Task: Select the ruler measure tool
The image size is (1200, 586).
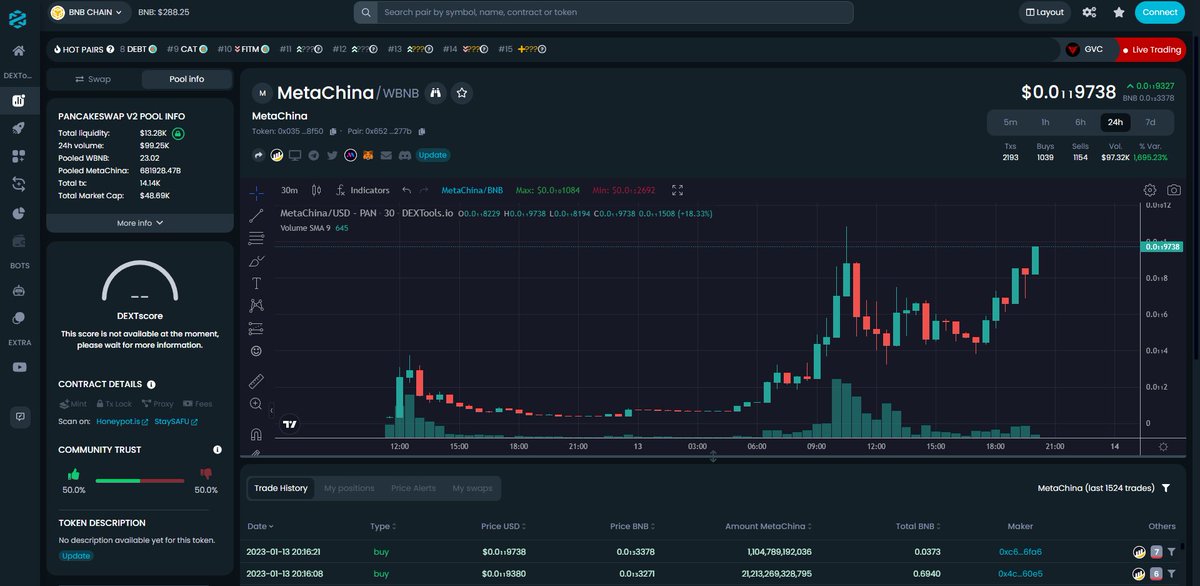Action: coord(256,380)
